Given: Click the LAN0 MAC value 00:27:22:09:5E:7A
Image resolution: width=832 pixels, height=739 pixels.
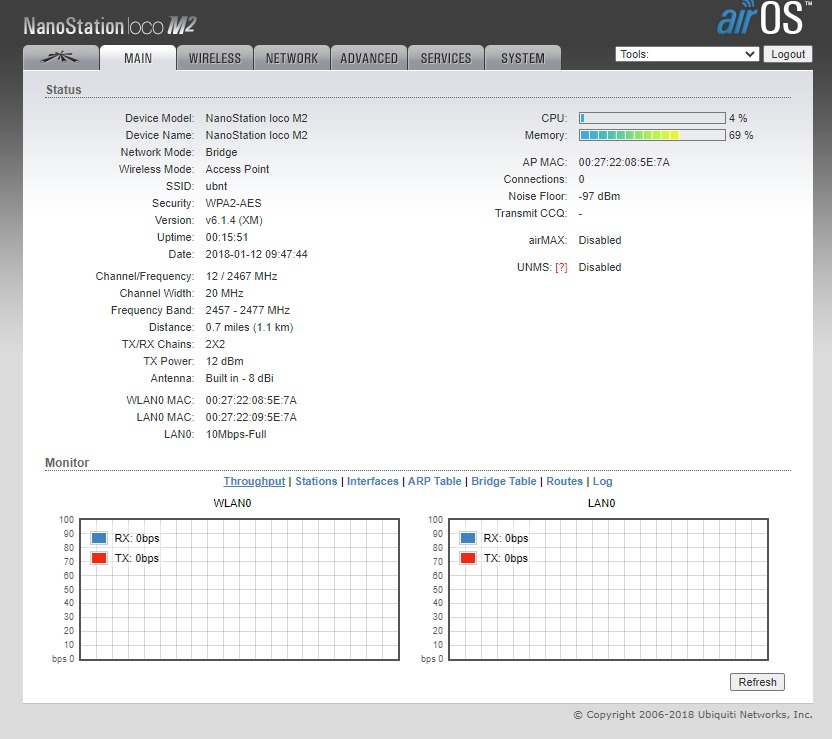Looking at the screenshot, I should tap(251, 417).
